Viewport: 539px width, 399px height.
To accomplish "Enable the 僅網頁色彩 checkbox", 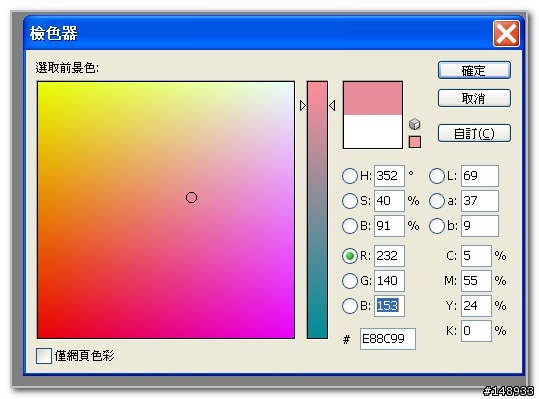I will 44,356.
